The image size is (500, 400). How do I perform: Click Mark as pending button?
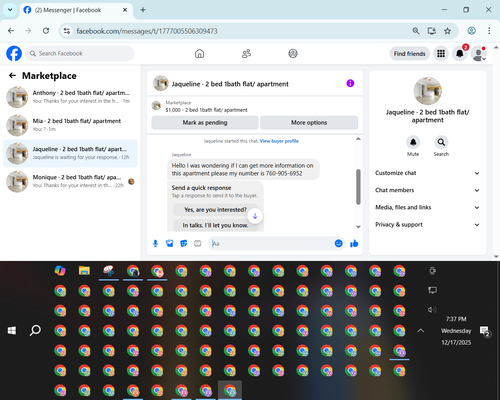click(205, 123)
